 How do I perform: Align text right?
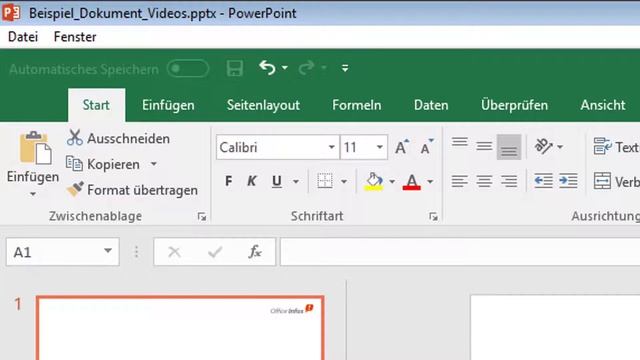click(x=509, y=181)
